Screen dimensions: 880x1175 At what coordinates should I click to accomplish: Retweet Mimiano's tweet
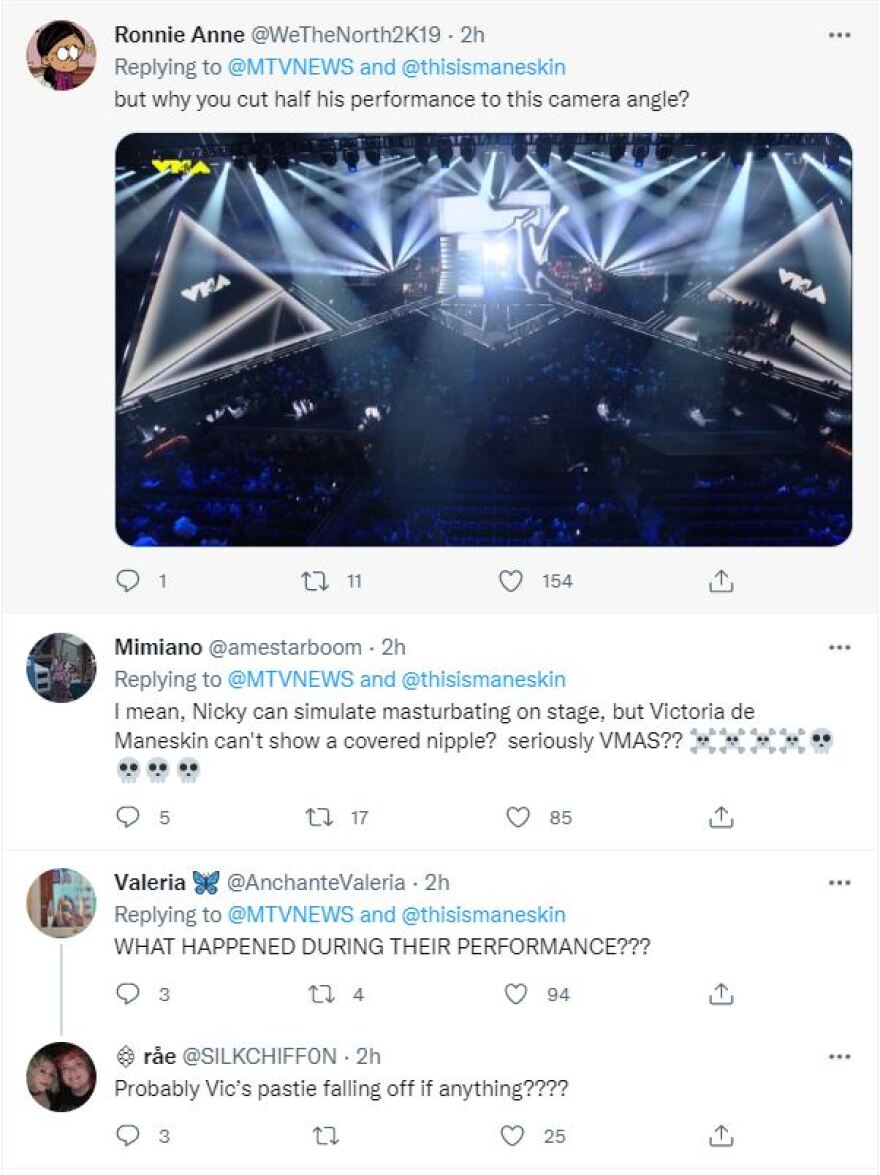coord(317,818)
